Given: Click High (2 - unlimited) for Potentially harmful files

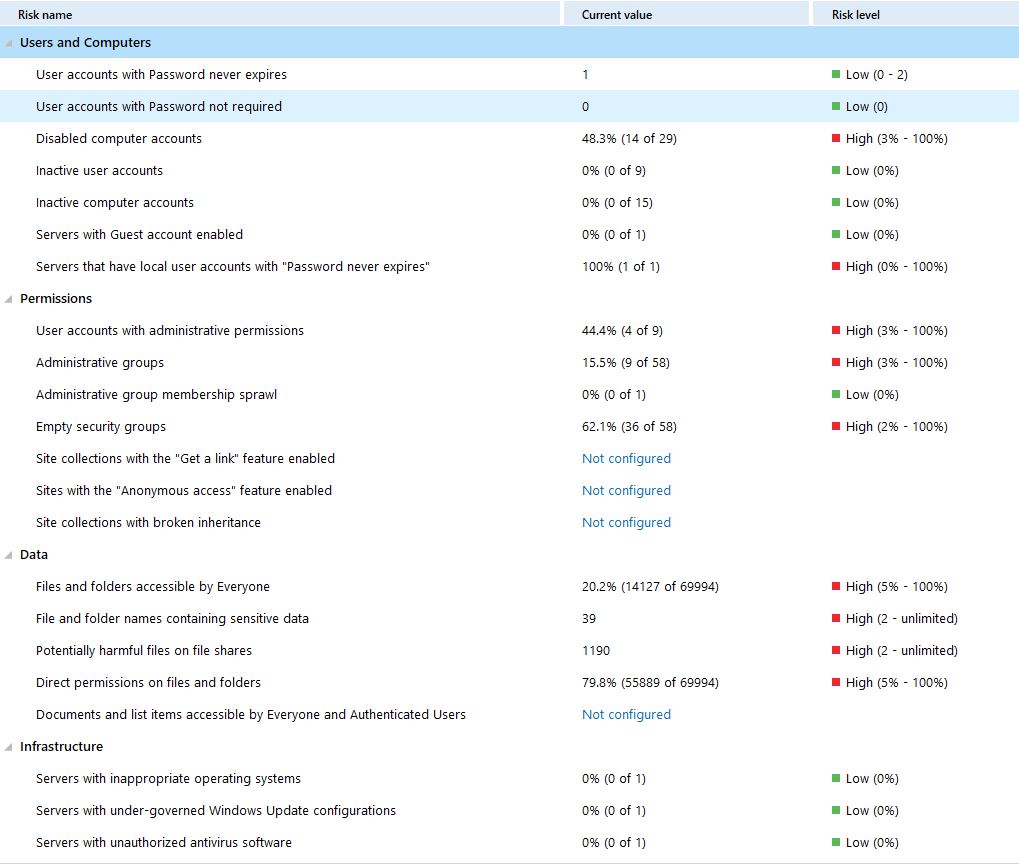Looking at the screenshot, I should (895, 650).
